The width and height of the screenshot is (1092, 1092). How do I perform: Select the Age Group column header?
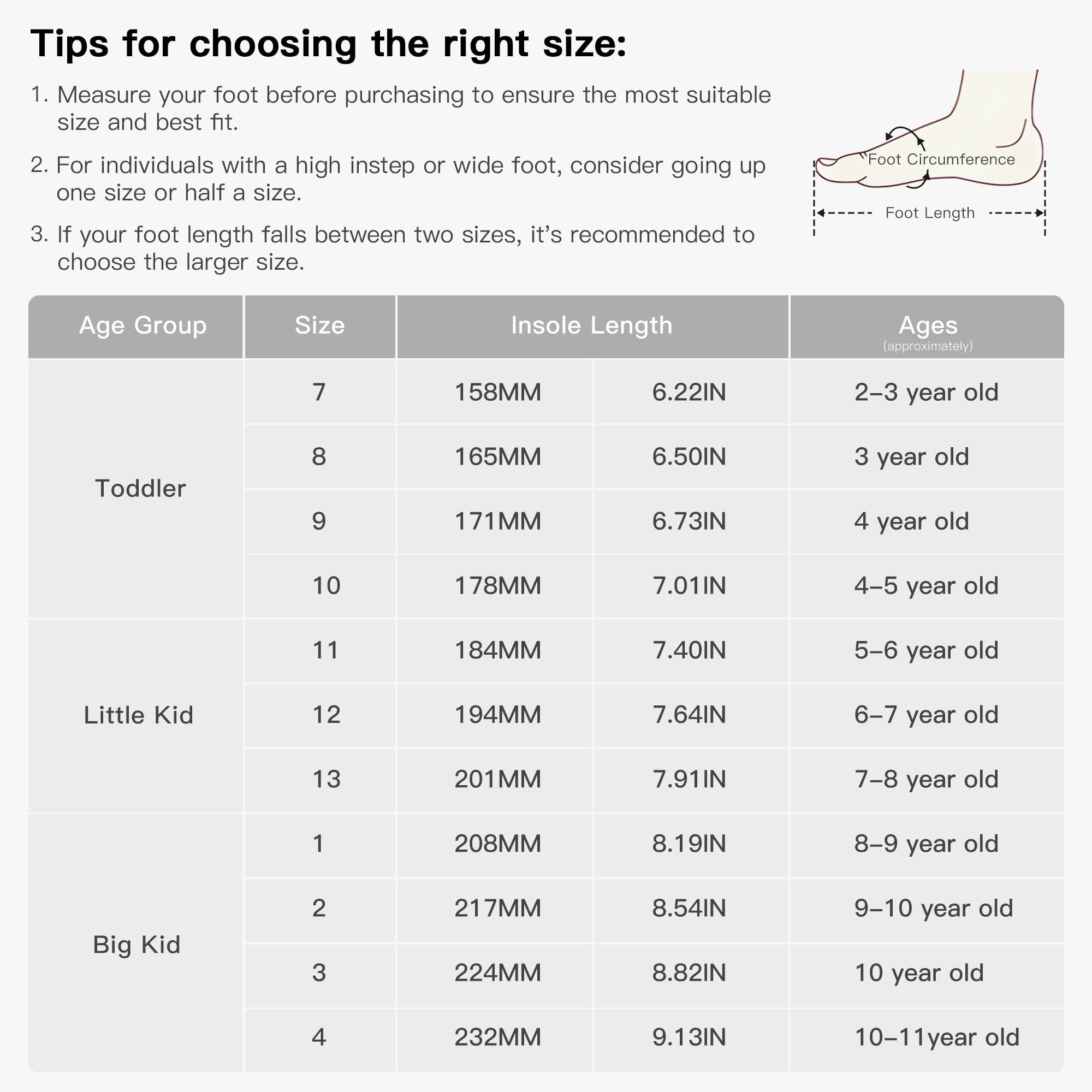click(x=143, y=325)
